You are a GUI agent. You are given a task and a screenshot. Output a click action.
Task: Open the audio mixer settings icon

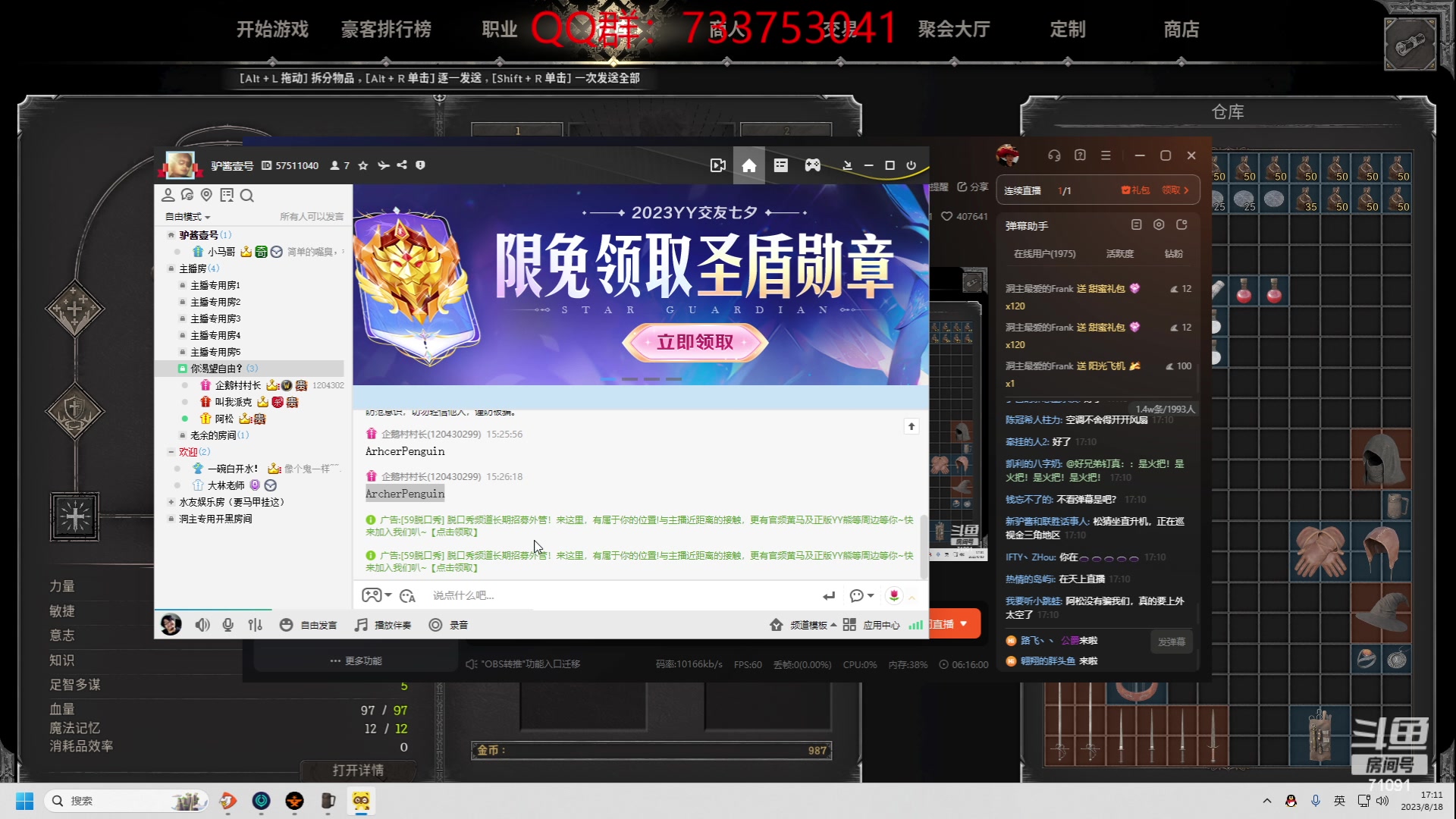pos(255,625)
